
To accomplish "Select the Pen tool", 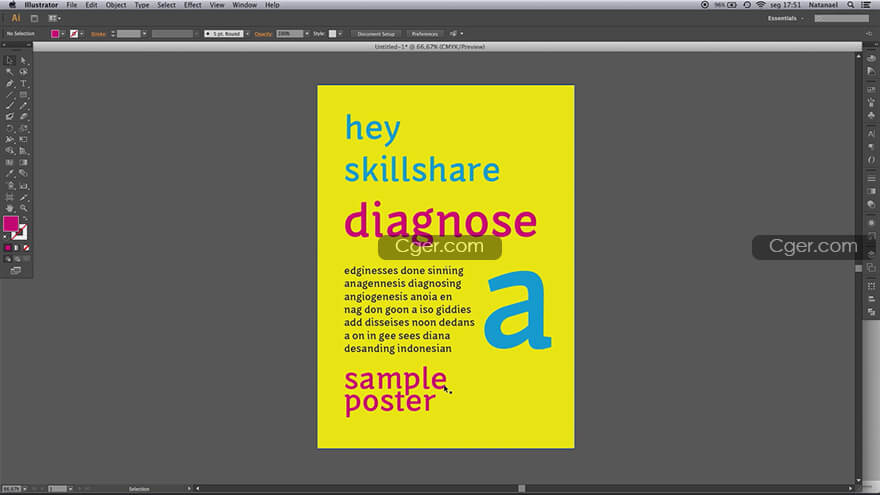I will click(x=10, y=83).
